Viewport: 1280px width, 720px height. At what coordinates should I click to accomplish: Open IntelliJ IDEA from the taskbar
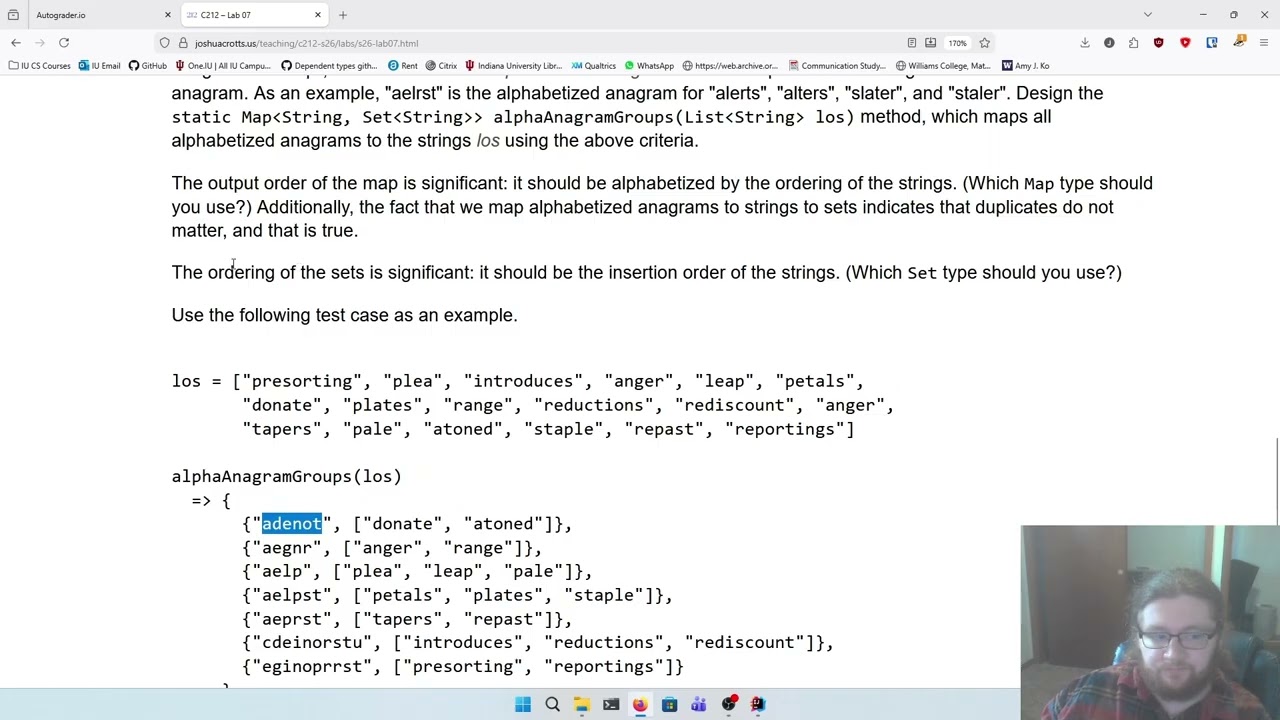(758, 705)
